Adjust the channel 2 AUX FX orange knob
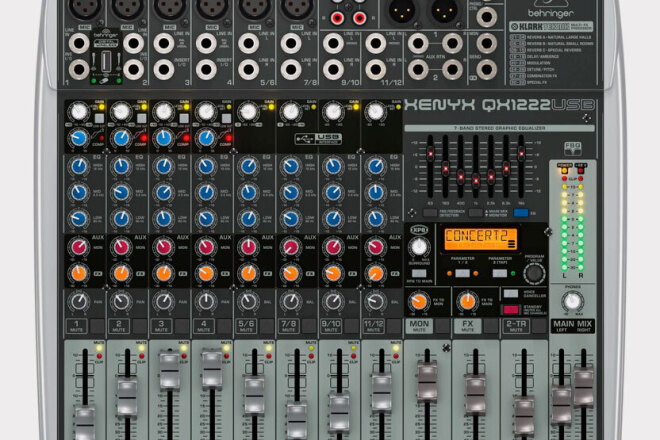The height and width of the screenshot is (440, 660). tap(121, 274)
